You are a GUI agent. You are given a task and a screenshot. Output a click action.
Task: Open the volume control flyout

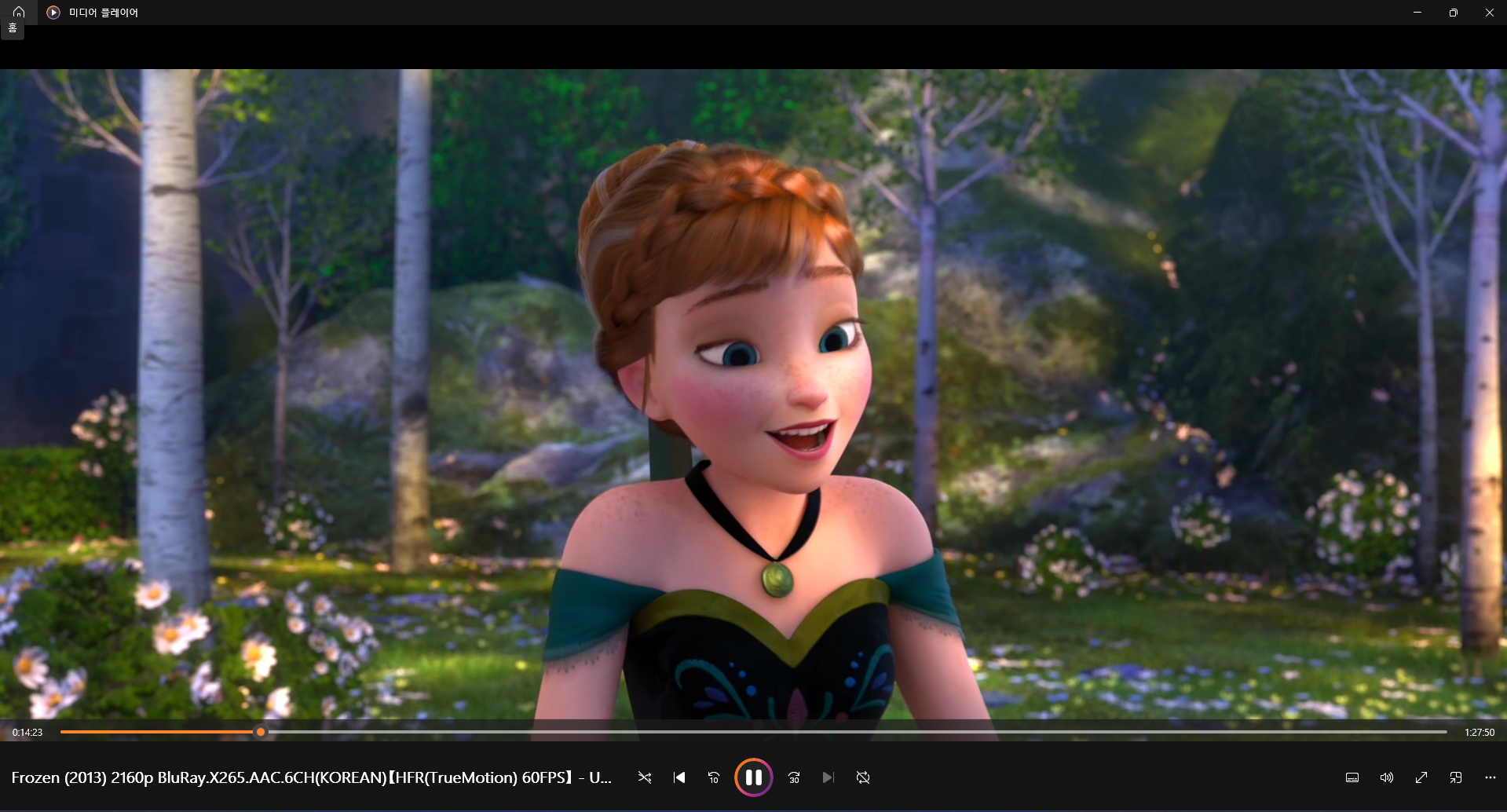pos(1387,777)
